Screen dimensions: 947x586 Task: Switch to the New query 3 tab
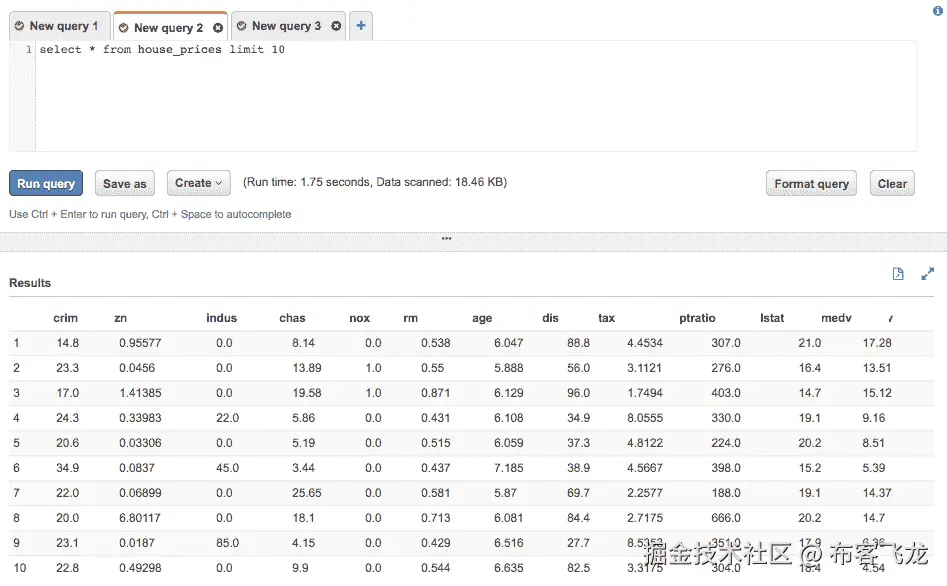[x=286, y=26]
